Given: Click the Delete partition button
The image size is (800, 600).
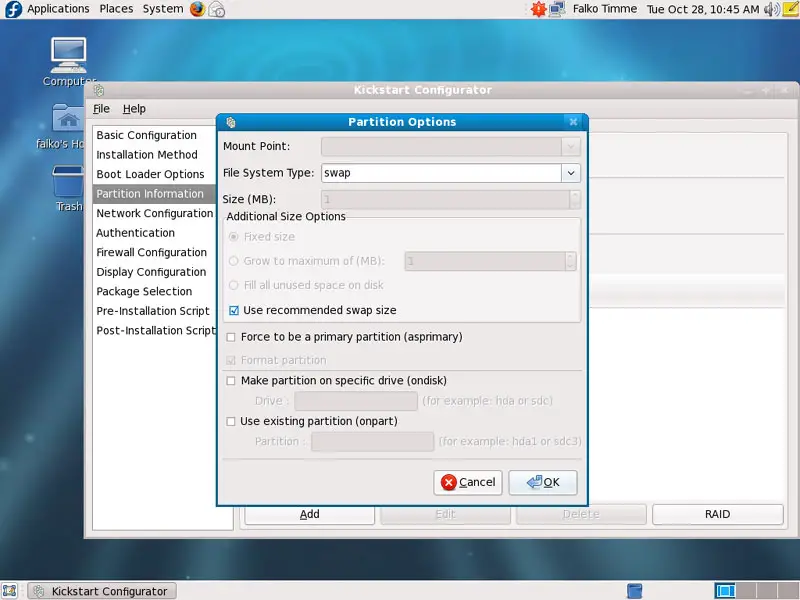Looking at the screenshot, I should (x=581, y=514).
